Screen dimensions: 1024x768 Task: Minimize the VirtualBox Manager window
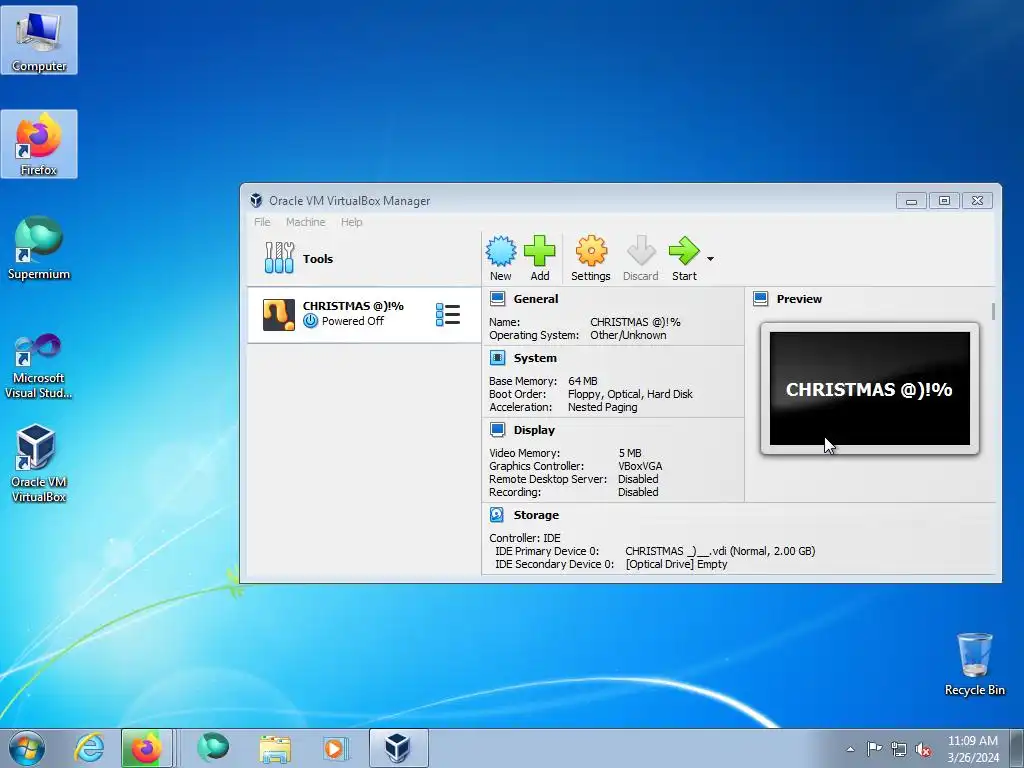click(x=912, y=200)
